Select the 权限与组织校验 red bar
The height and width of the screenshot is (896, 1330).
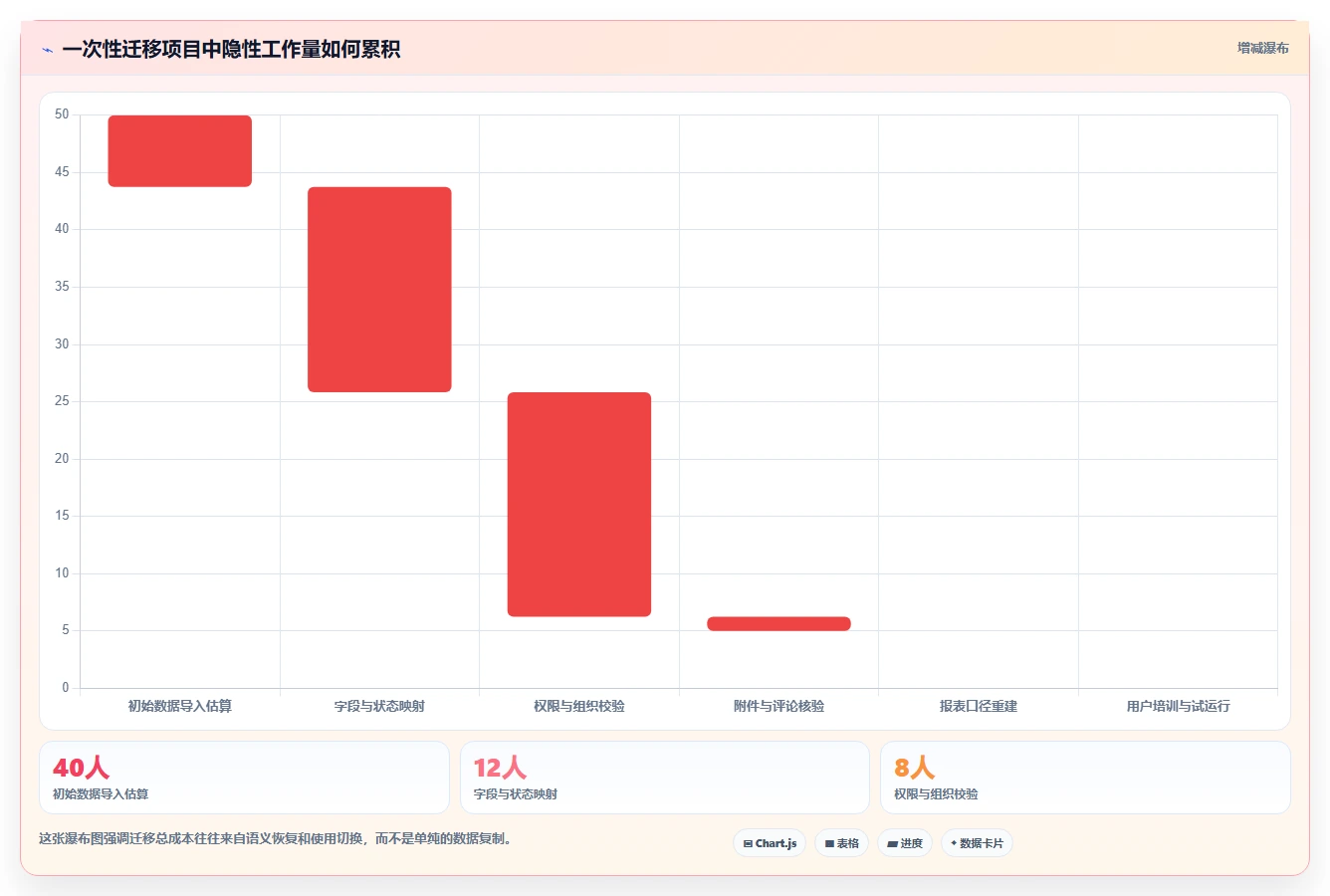(x=579, y=505)
